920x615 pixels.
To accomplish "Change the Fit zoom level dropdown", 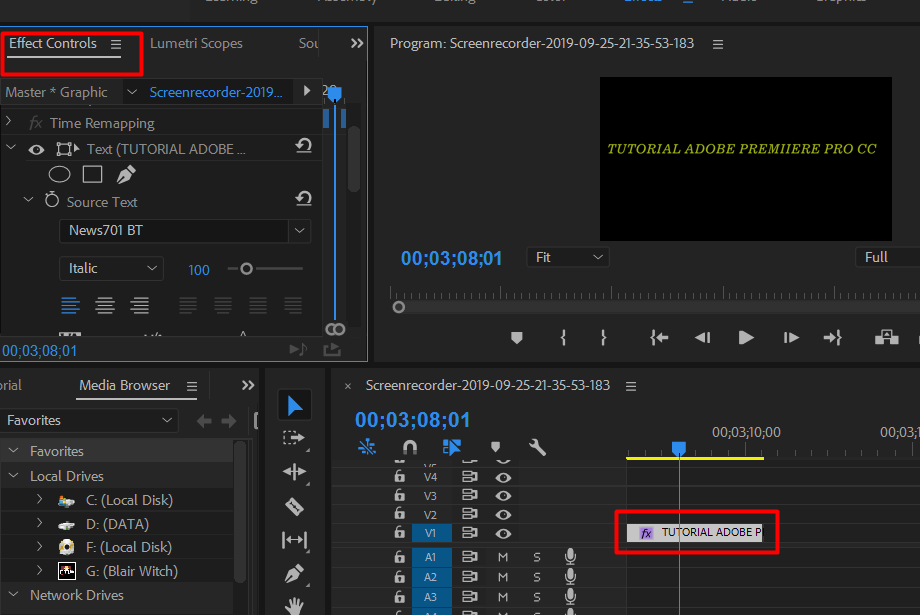I will coord(567,257).
